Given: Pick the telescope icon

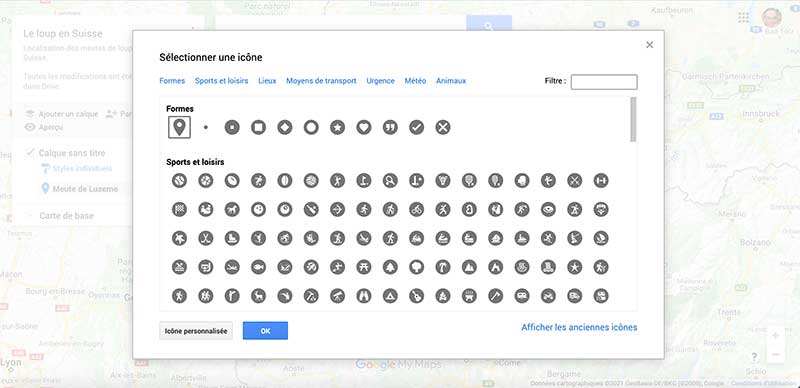Looking at the screenshot, I should click(337, 296).
